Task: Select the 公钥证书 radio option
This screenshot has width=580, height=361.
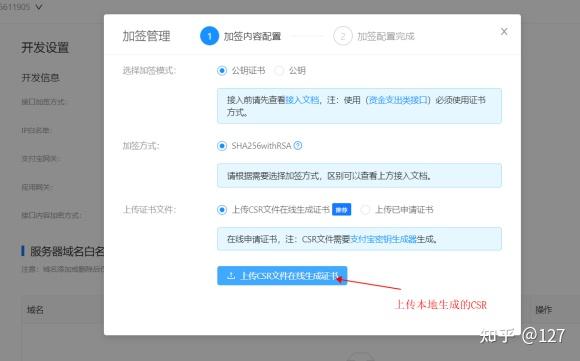Action: pos(222,70)
